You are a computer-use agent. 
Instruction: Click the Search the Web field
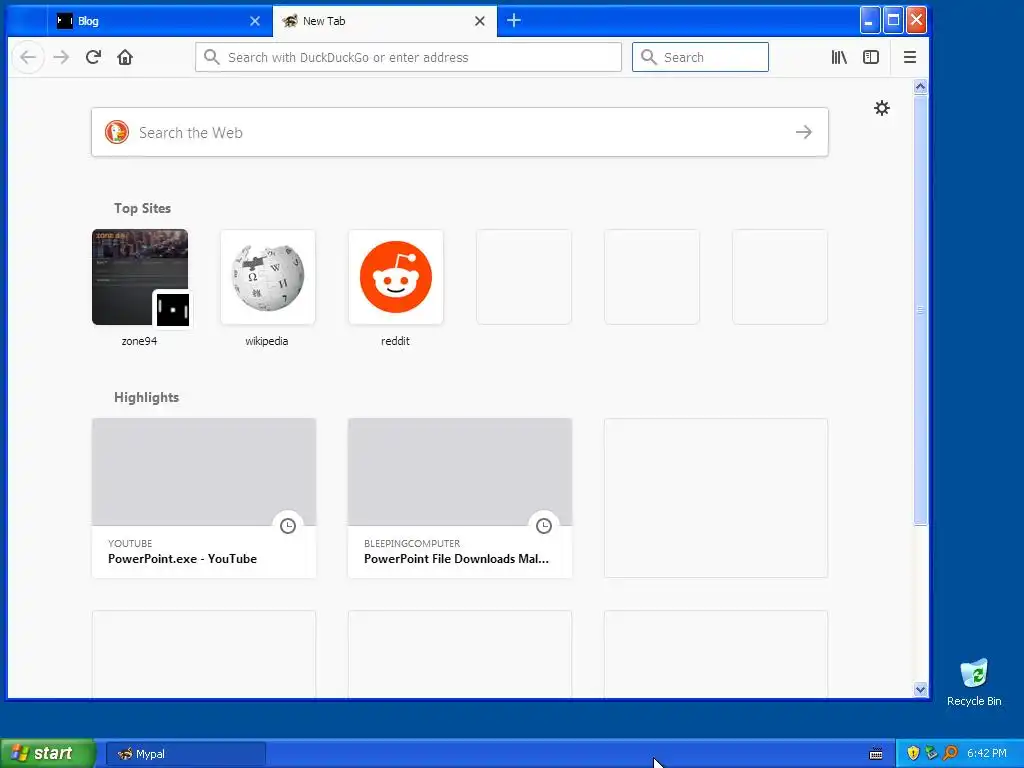460,133
